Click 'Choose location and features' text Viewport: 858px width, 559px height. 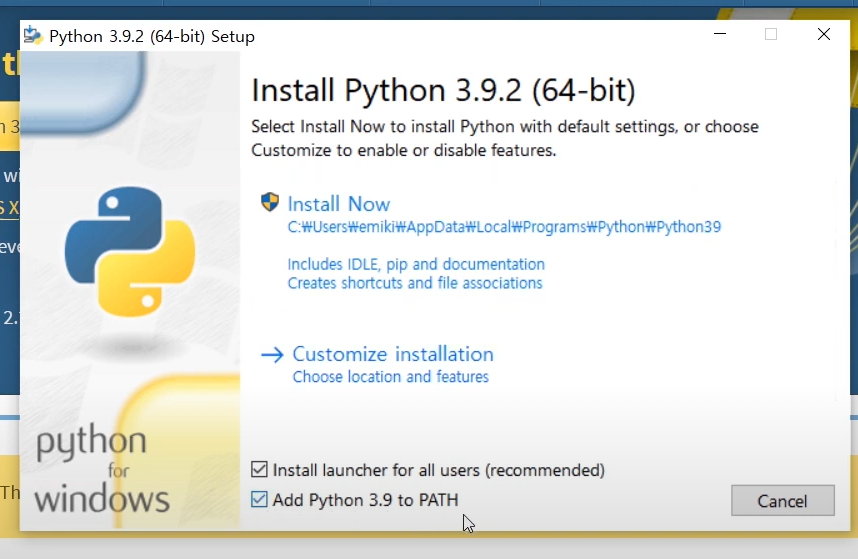click(x=390, y=377)
